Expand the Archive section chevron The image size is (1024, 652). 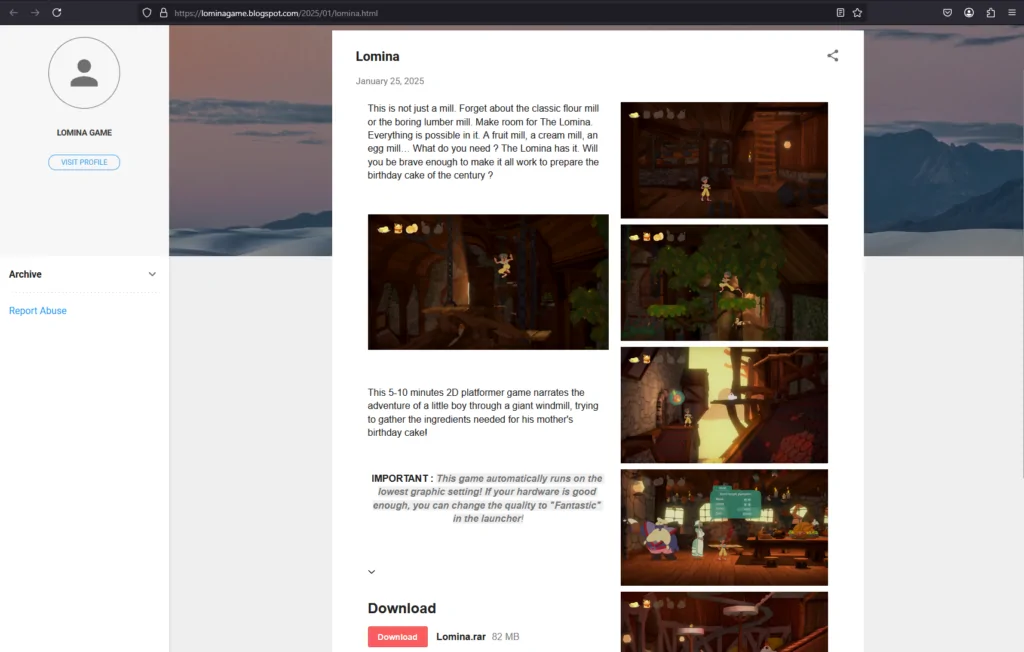point(152,274)
